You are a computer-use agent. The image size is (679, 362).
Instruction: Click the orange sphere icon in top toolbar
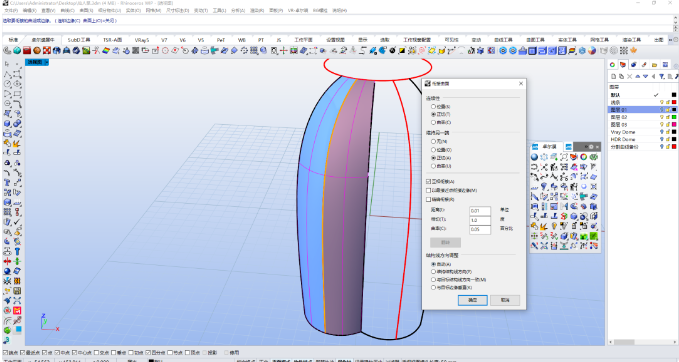(37, 51)
